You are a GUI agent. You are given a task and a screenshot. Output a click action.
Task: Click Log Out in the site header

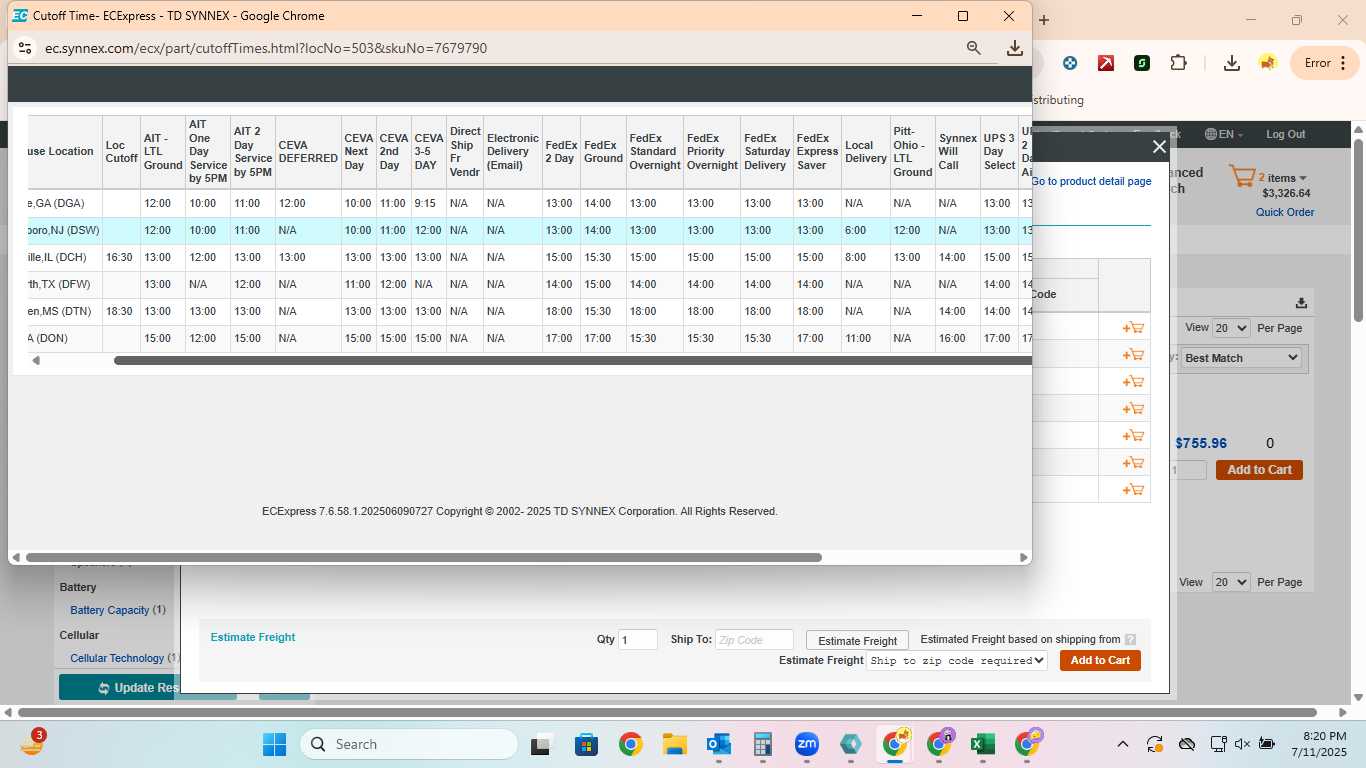tap(1285, 134)
